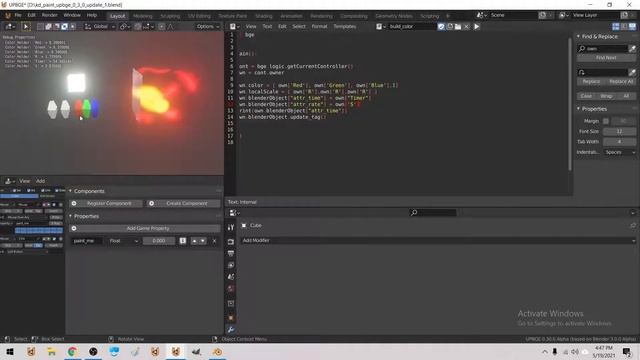
Task: Open the Modifier properties wrench tab
Action: (x=231, y=330)
